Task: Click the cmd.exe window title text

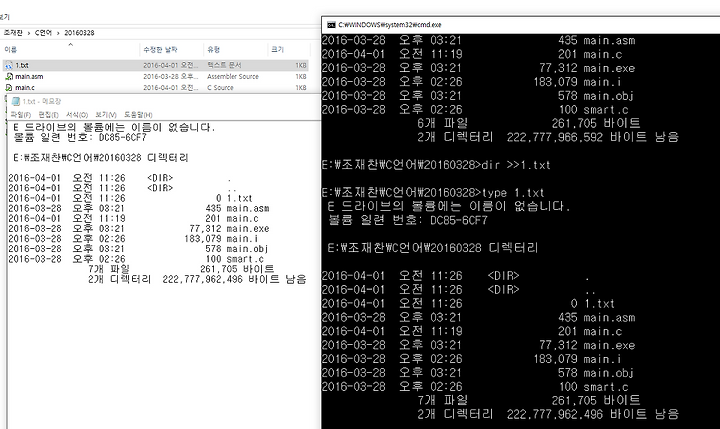Action: (390, 25)
